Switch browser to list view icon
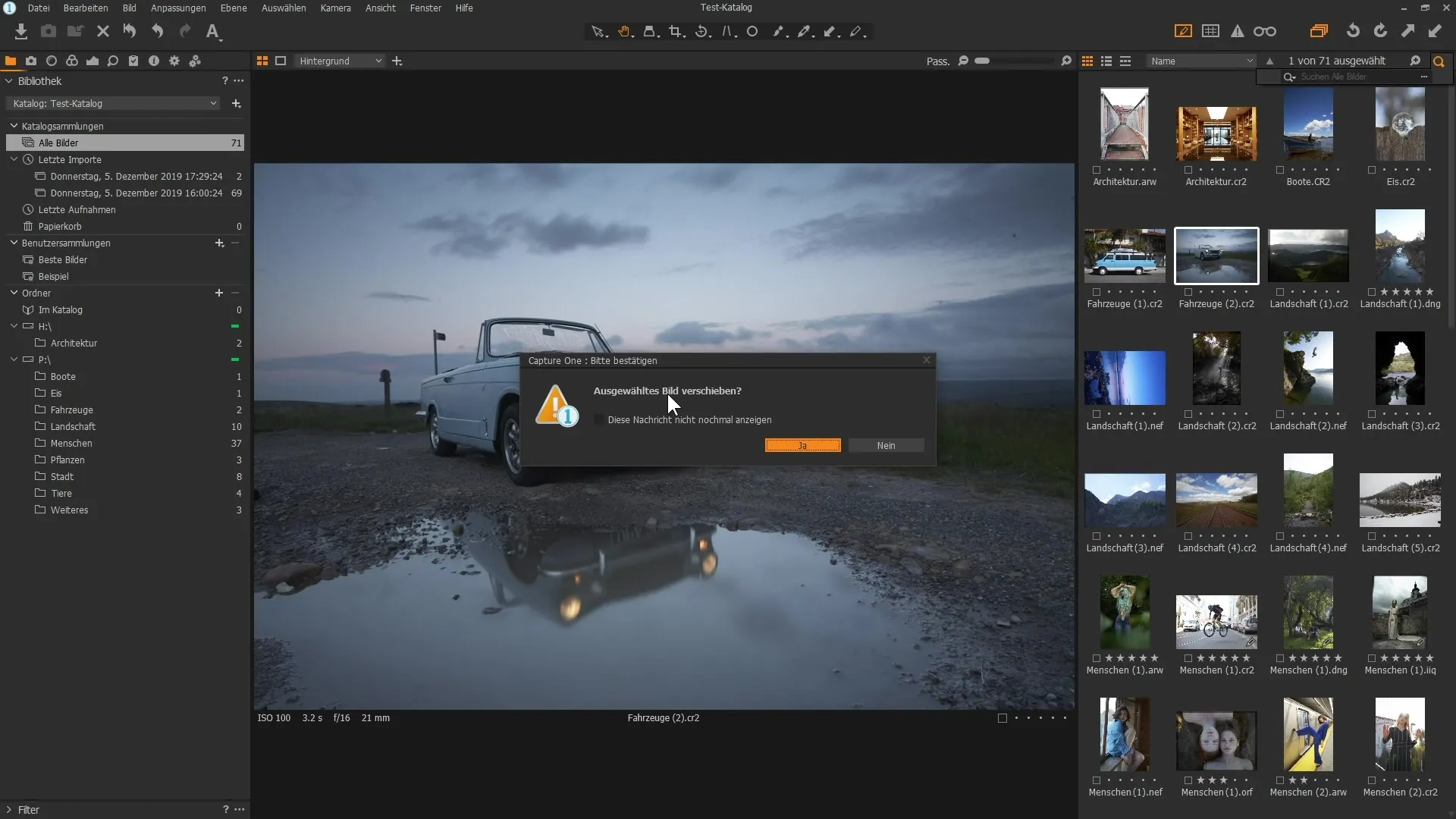This screenshot has height=819, width=1456. click(1106, 61)
